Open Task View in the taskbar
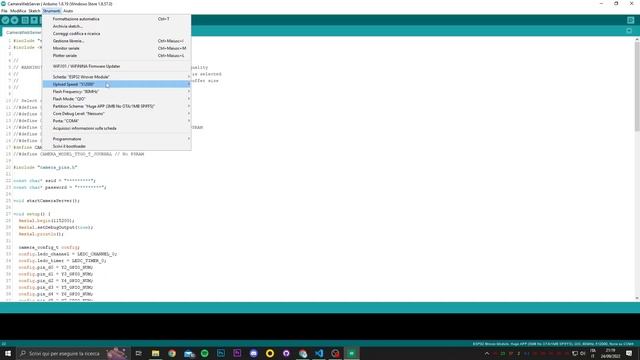The image size is (640, 360). click(138, 353)
